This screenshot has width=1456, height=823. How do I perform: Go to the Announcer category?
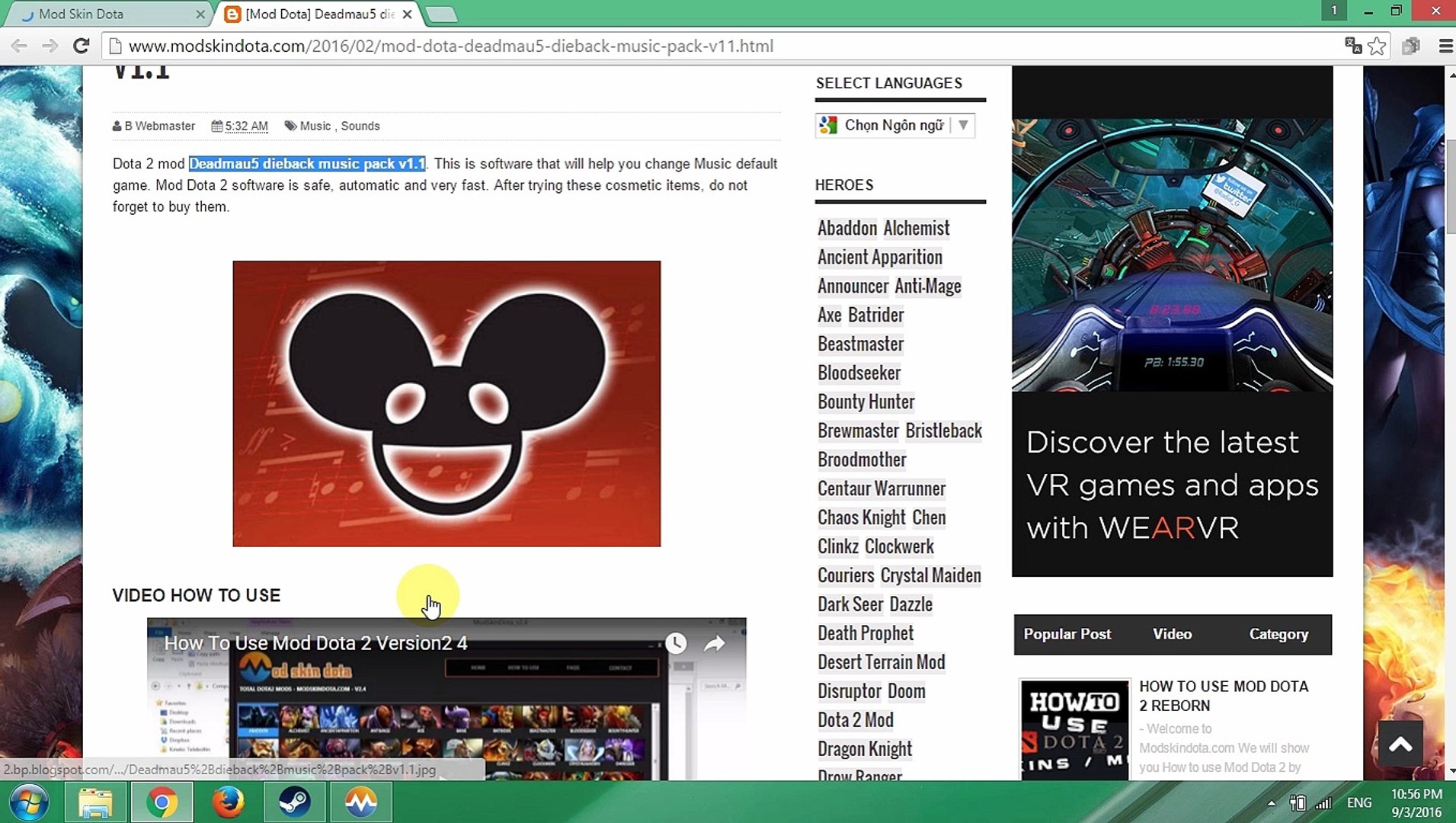[x=853, y=286]
